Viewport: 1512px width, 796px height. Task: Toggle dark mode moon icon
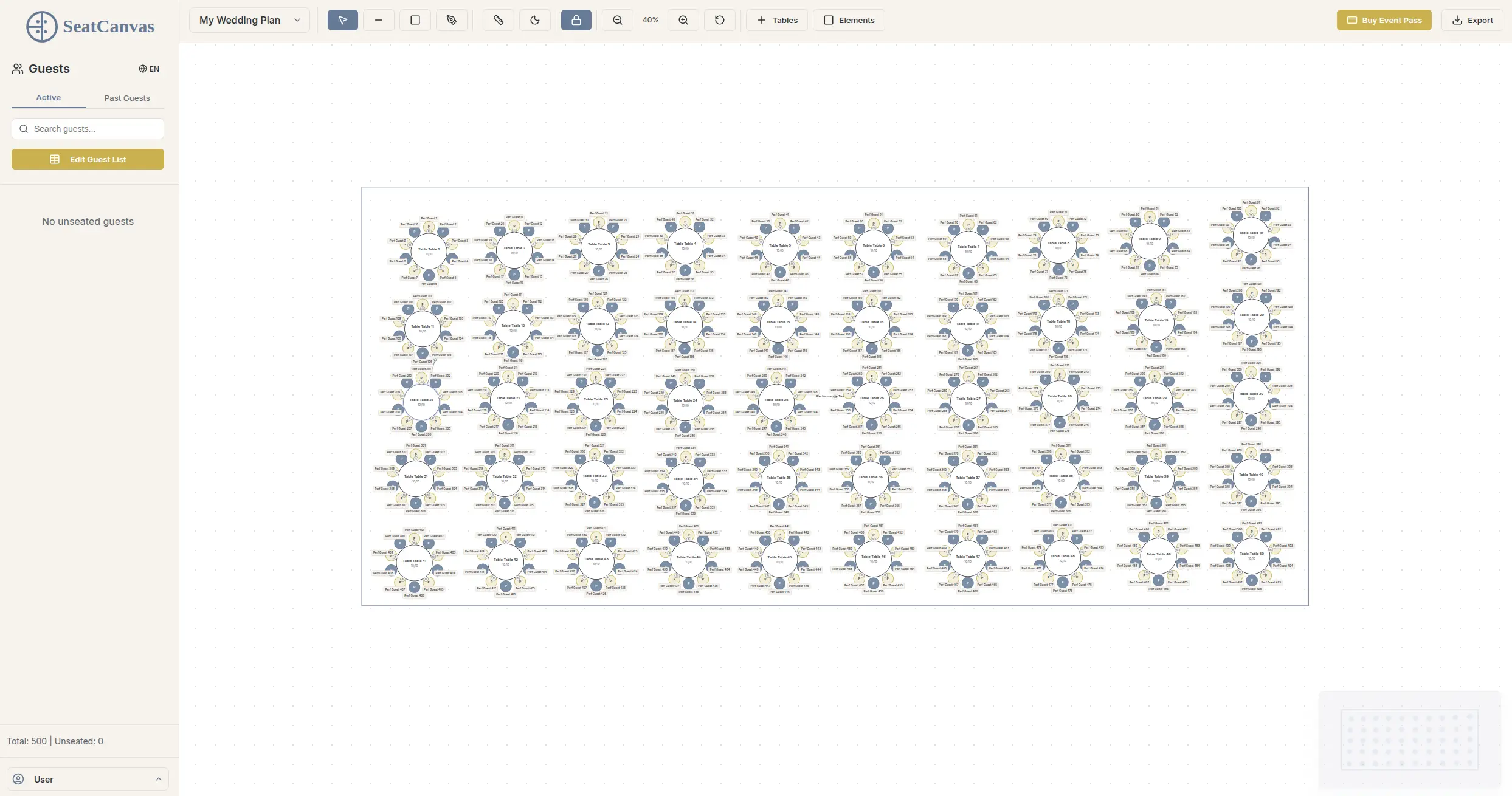click(x=535, y=20)
